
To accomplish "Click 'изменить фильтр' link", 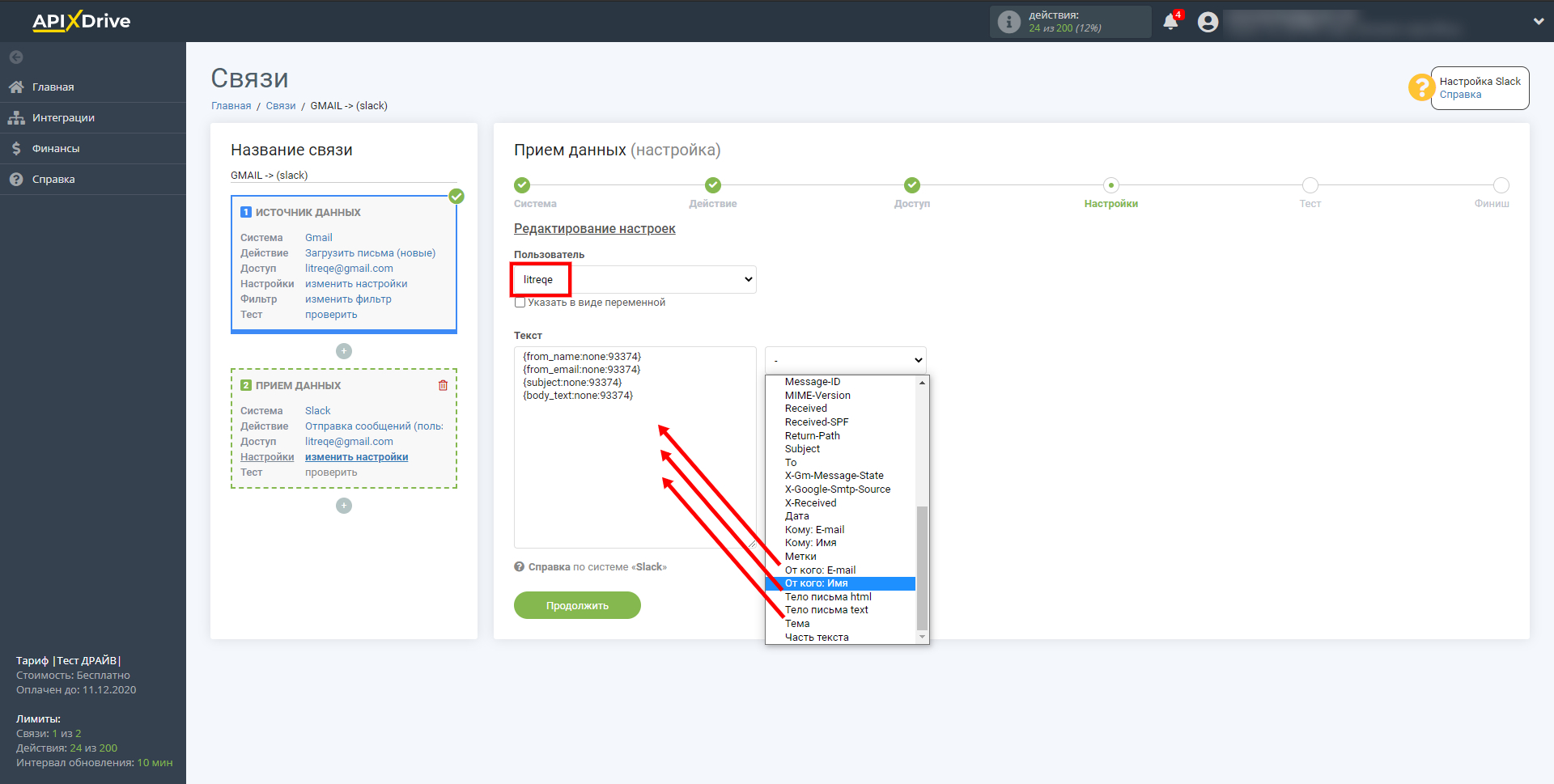I will pos(348,299).
